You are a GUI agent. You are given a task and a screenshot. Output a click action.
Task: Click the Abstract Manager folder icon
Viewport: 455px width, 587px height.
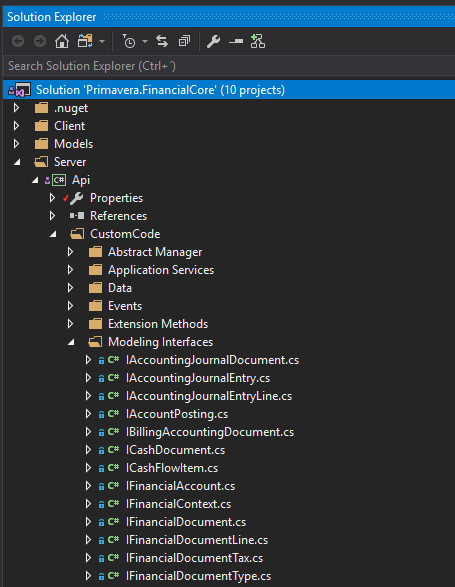click(95, 252)
